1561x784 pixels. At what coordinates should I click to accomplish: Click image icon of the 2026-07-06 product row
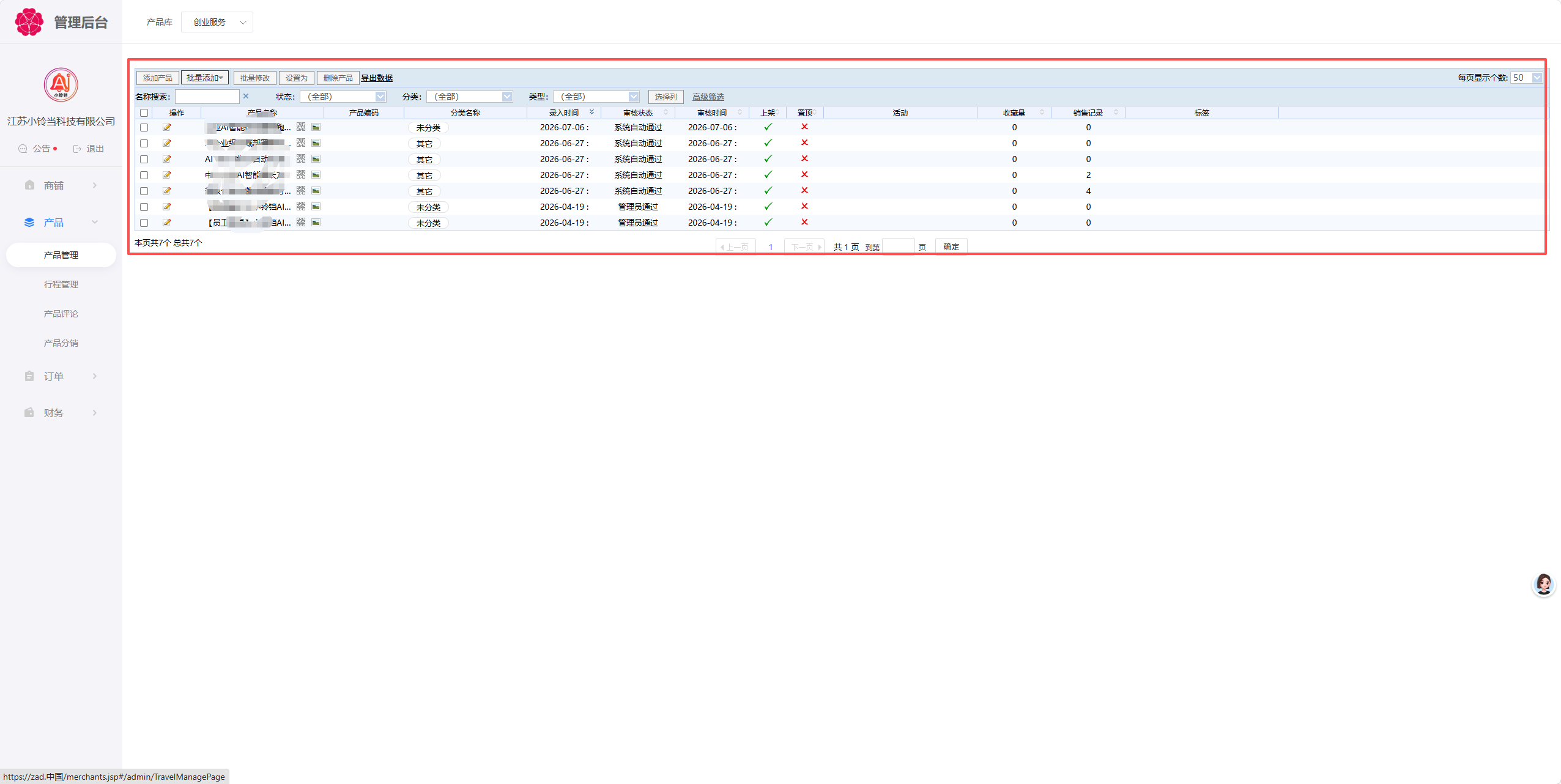coord(316,127)
